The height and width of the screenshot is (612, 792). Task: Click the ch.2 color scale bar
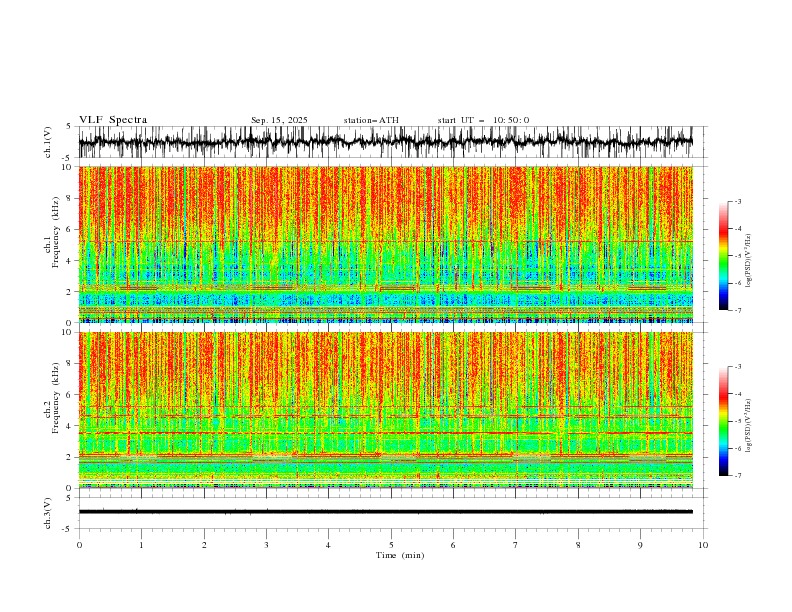pos(724,421)
